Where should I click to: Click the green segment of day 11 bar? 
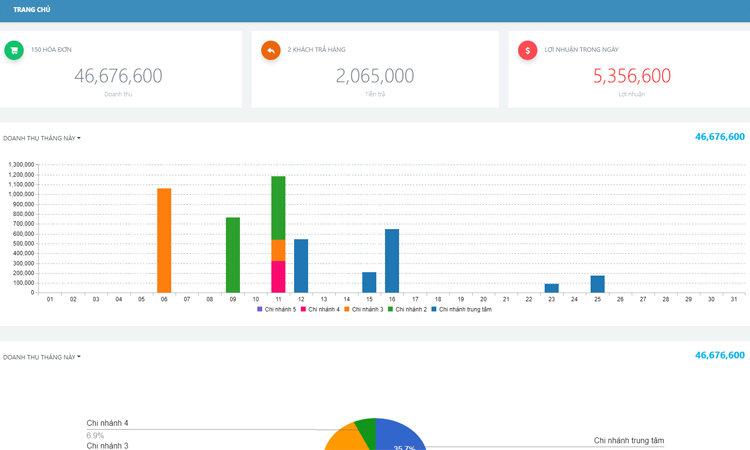coord(278,208)
